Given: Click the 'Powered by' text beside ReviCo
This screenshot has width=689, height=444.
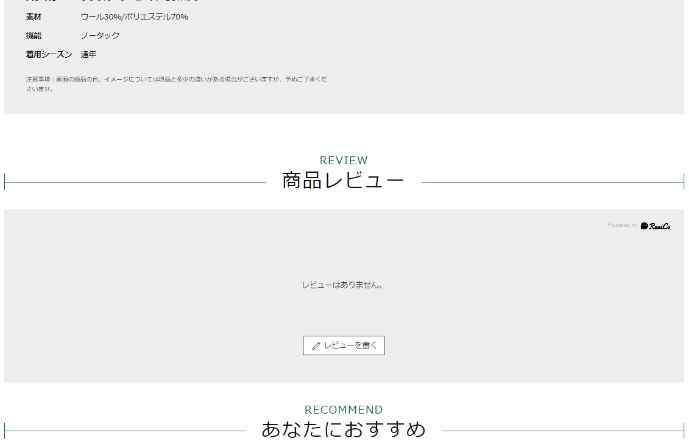Looking at the screenshot, I should point(621,226).
